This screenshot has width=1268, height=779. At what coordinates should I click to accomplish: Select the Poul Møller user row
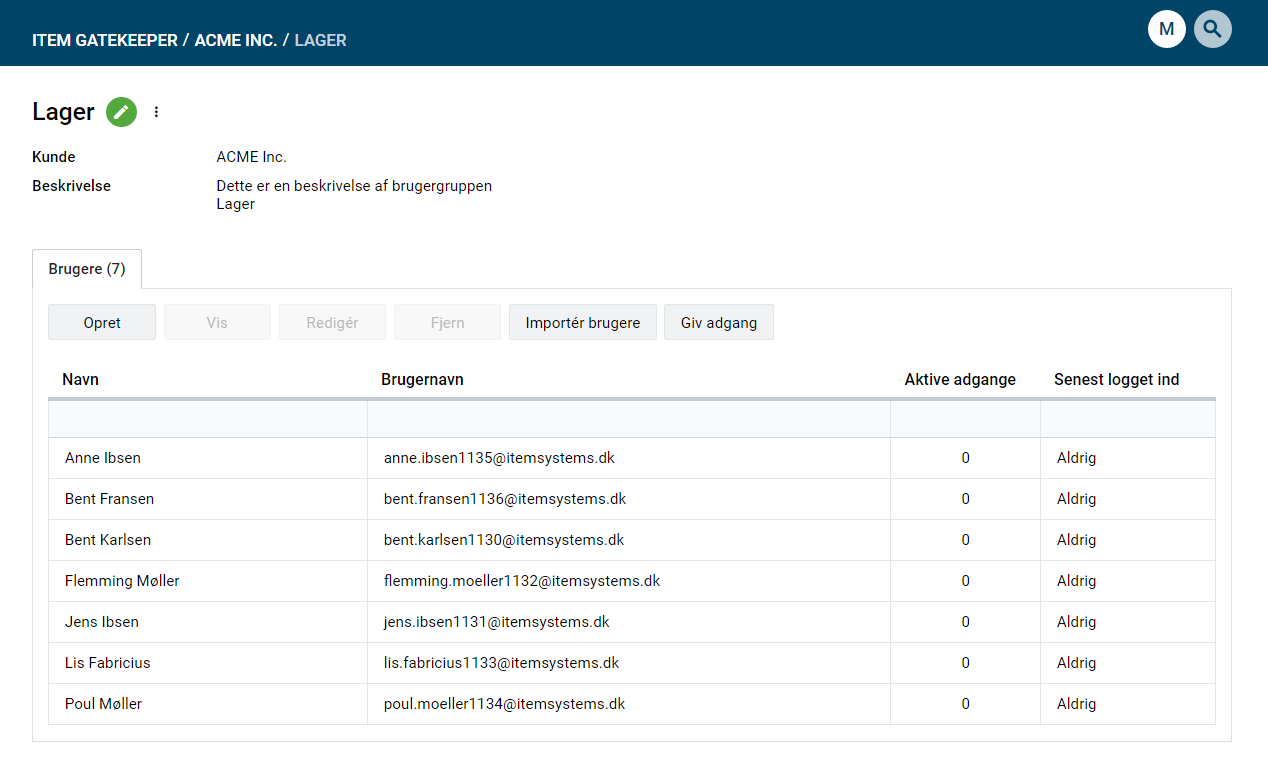[104, 704]
